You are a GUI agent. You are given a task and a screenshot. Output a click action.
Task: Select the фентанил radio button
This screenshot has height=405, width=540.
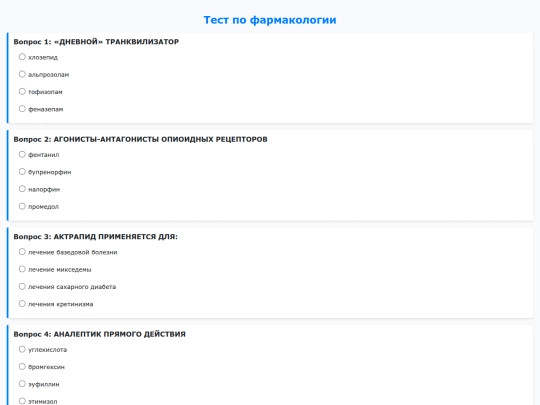point(22,154)
